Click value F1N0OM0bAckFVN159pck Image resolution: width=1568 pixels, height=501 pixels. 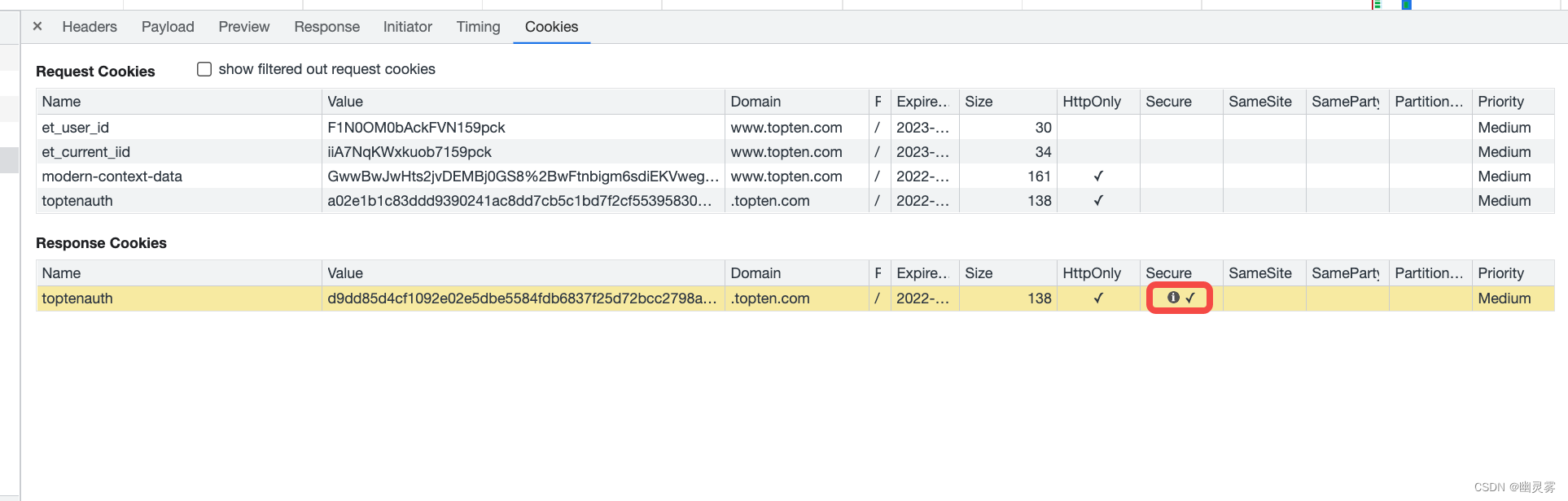tap(416, 128)
